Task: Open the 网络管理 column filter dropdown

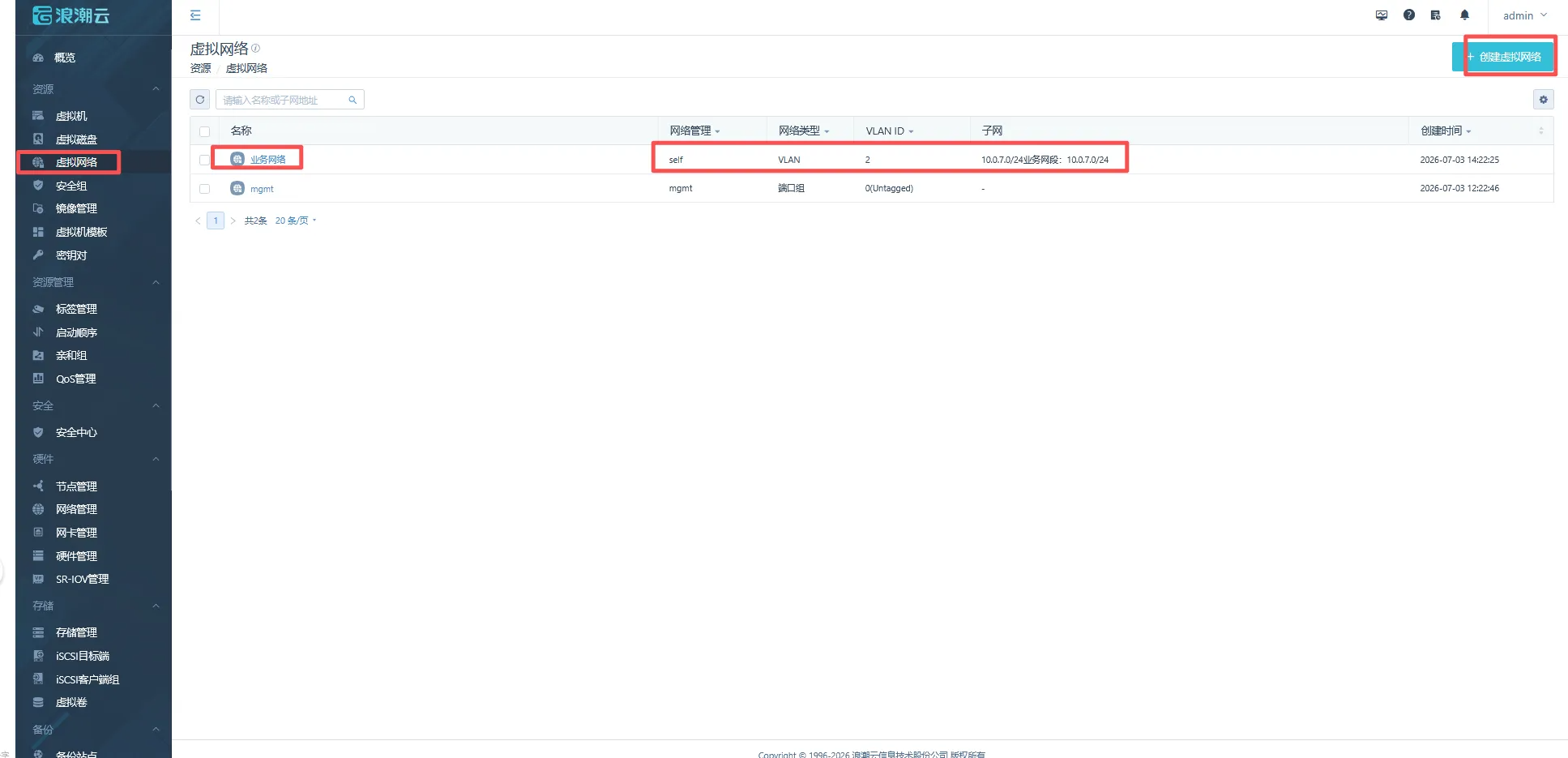Action: pos(717,131)
